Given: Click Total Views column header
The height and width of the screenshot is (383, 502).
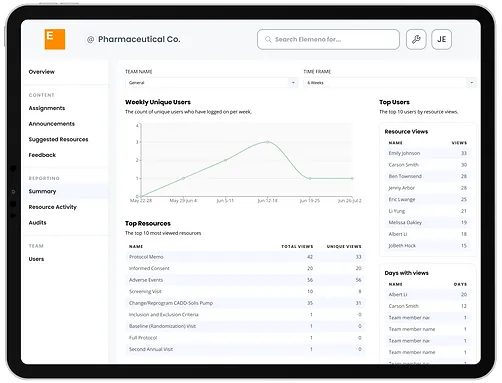Looking at the screenshot, I should point(297,247).
